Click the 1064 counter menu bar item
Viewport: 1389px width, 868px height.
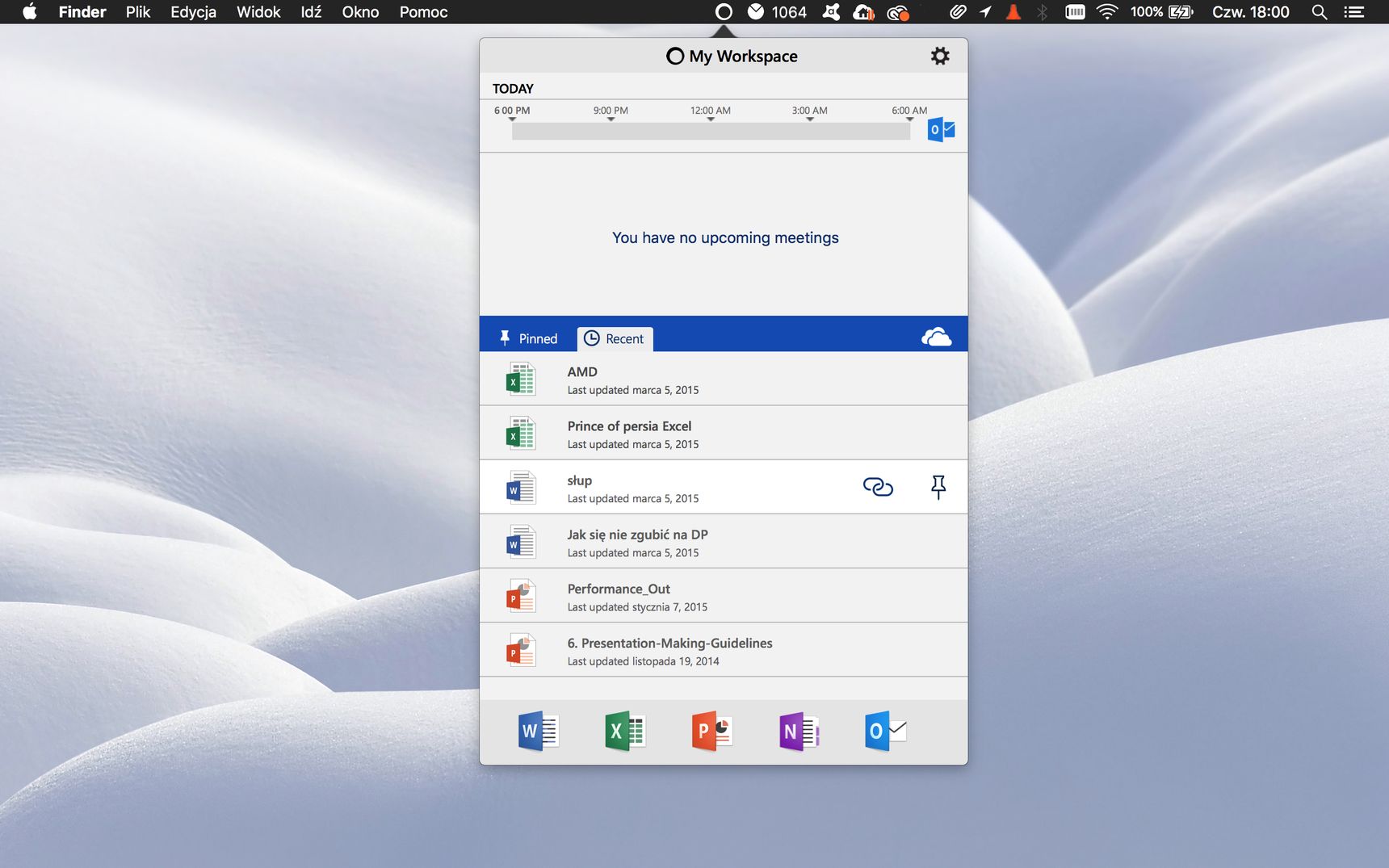click(x=777, y=12)
